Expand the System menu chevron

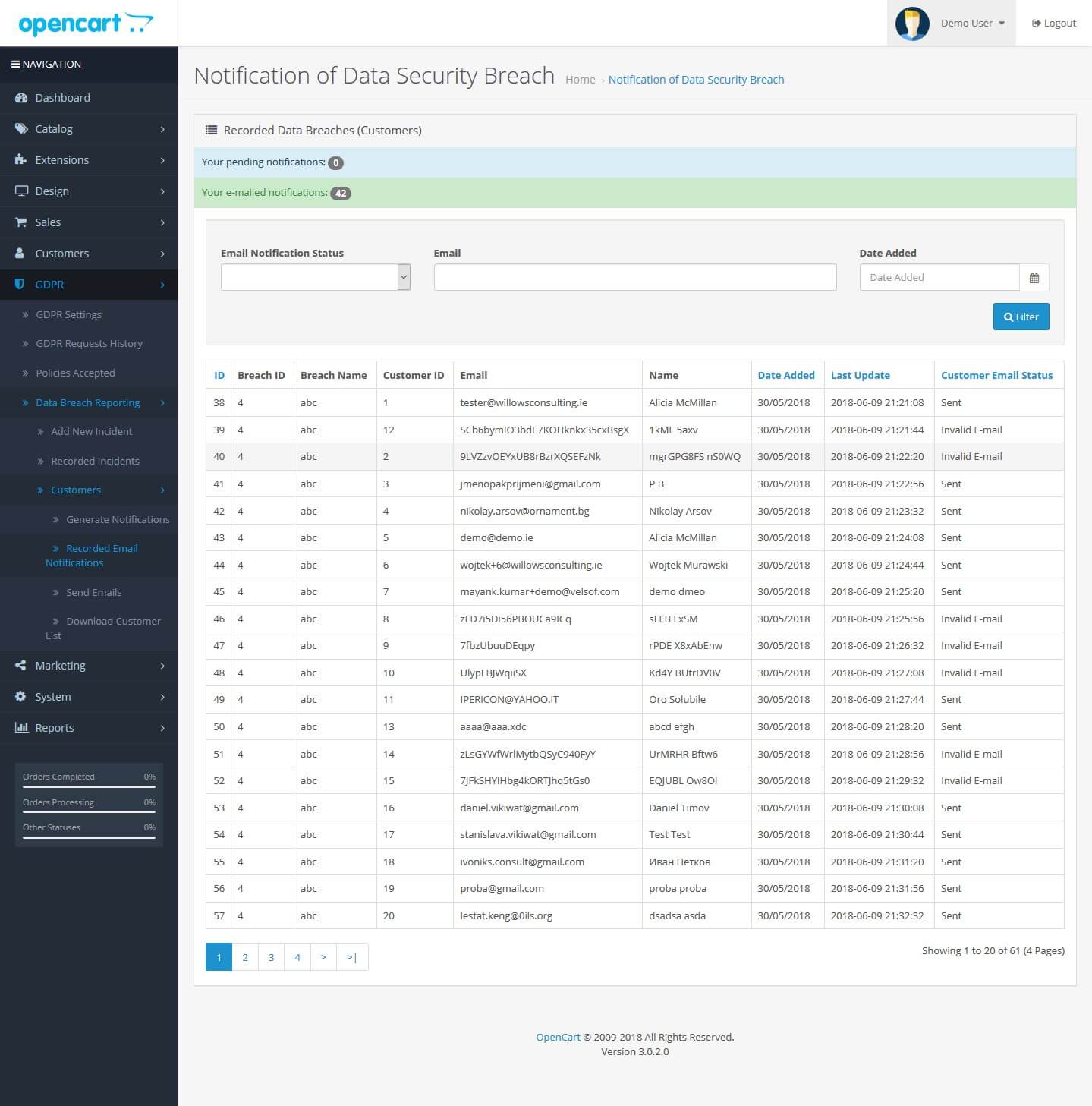(162, 698)
